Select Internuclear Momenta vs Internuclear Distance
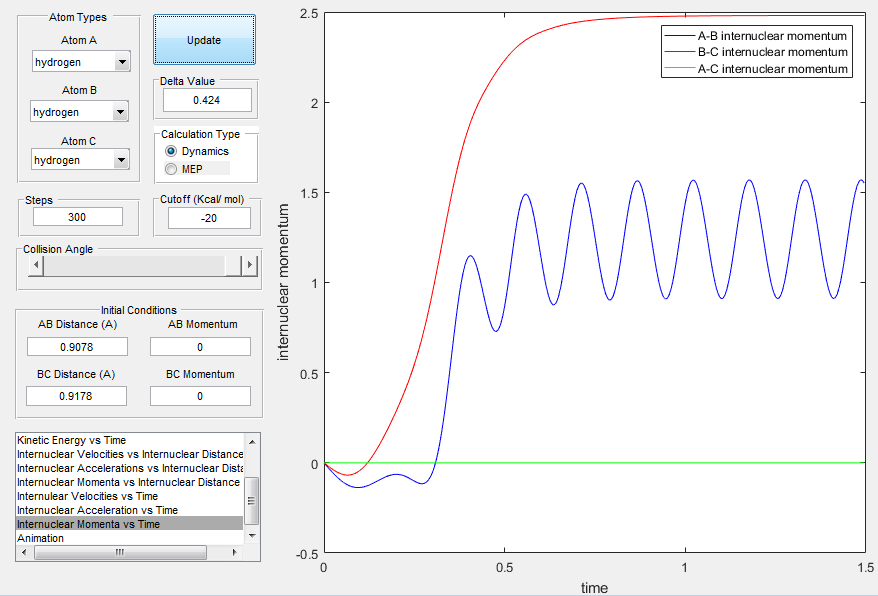The height and width of the screenshot is (596, 878). 129,482
